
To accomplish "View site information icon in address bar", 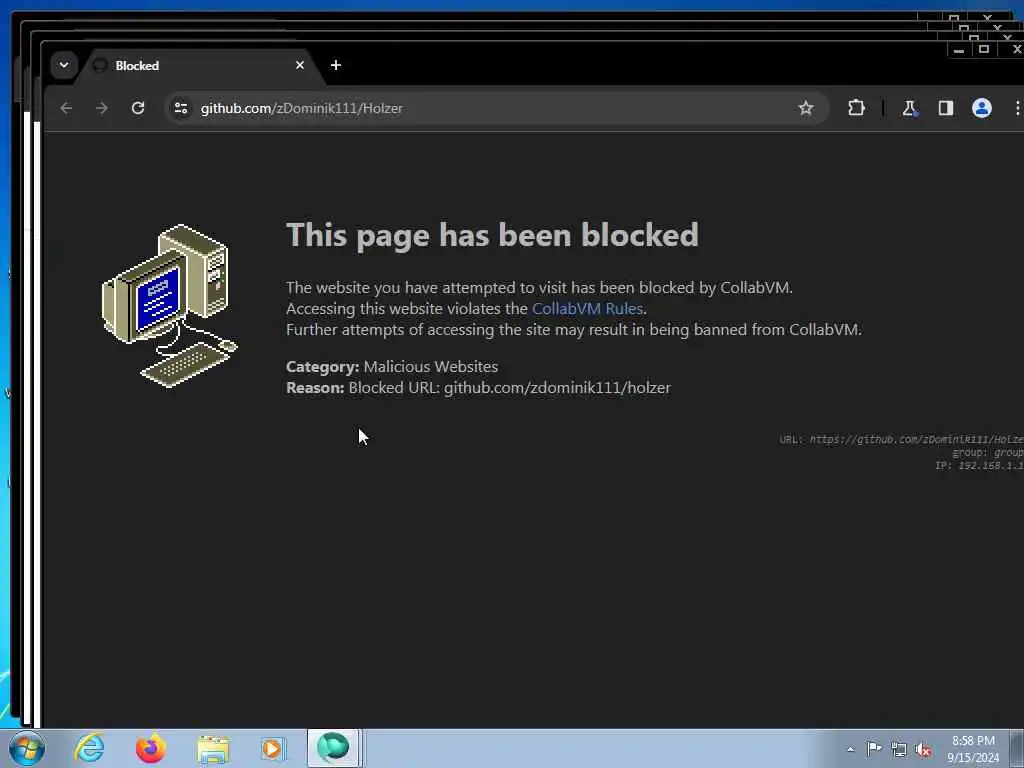I will pyautogui.click(x=181, y=108).
